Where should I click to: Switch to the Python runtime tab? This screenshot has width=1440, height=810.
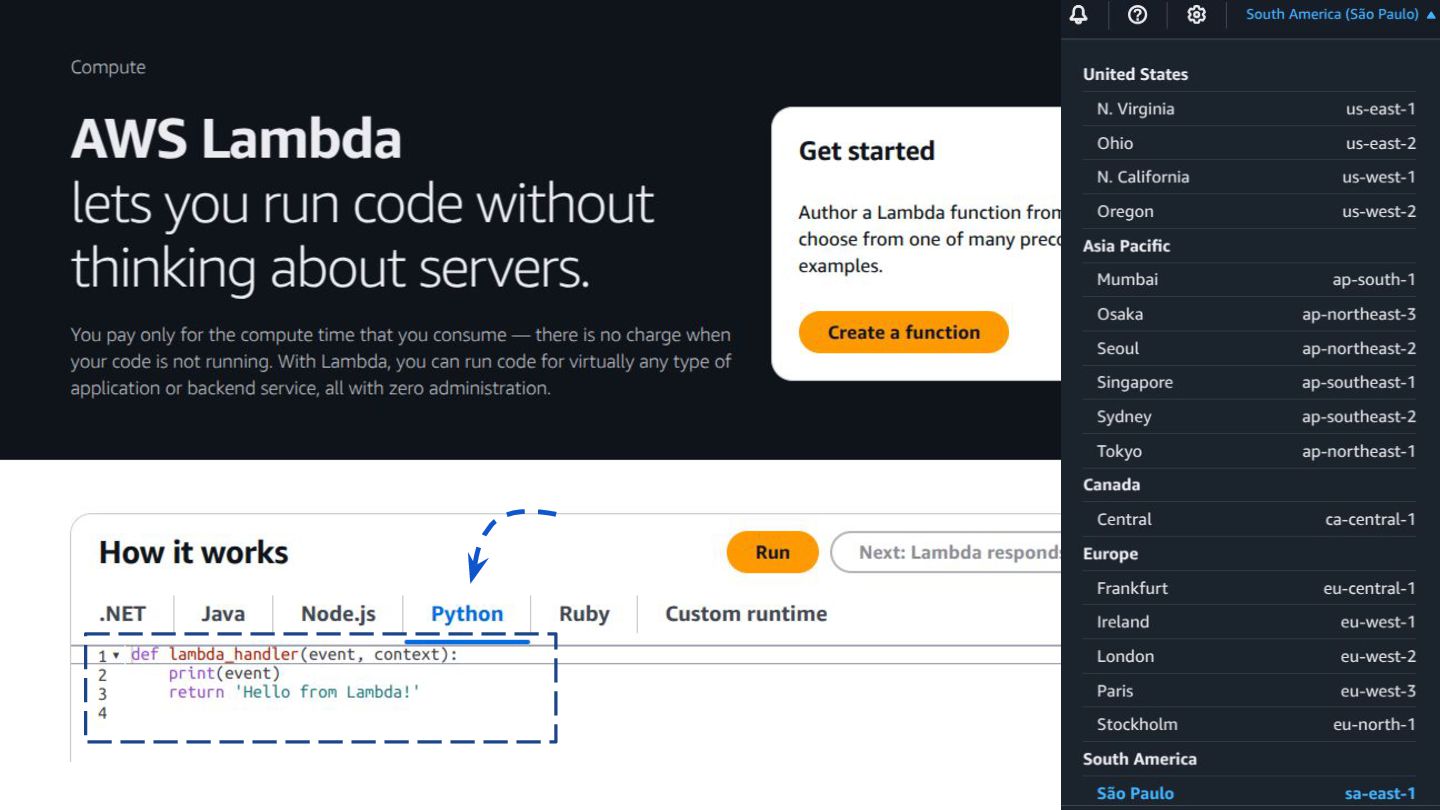tap(467, 614)
